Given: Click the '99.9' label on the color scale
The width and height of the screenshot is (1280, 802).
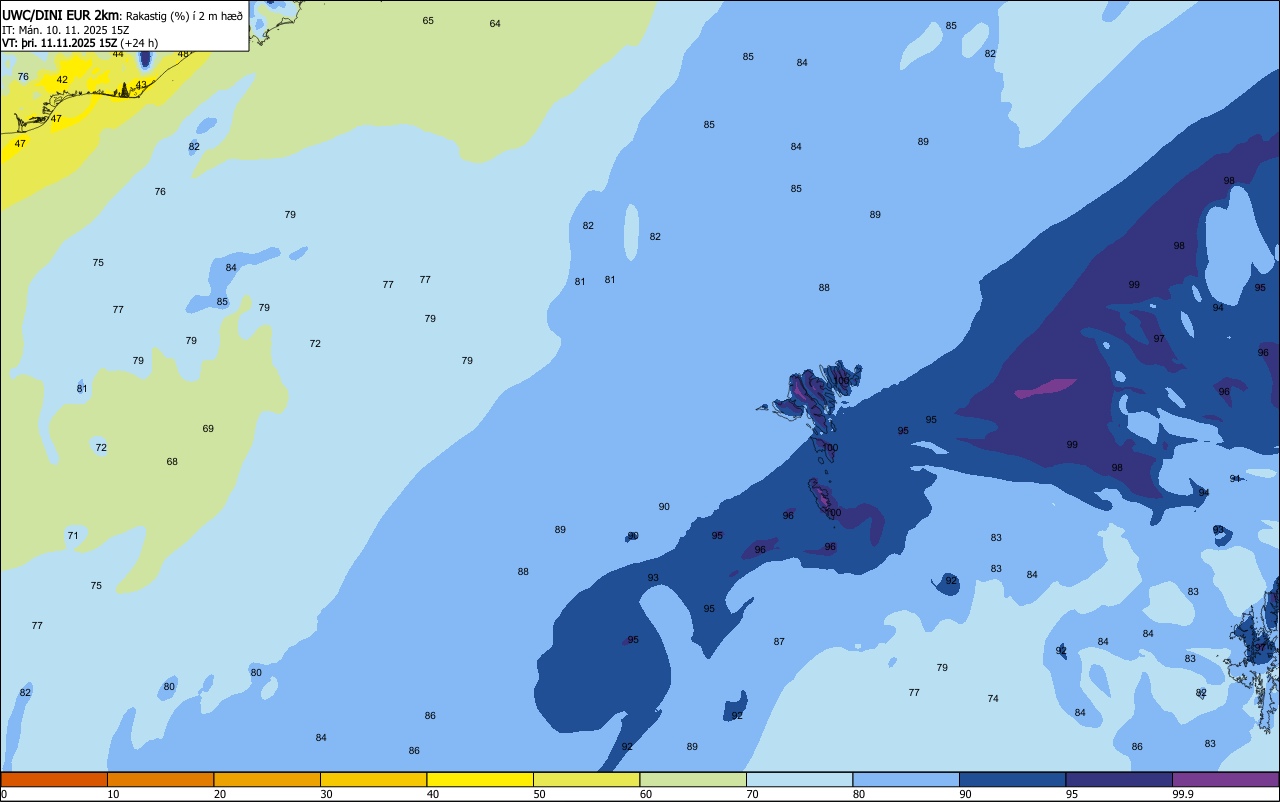Looking at the screenshot, I should click(x=1184, y=794).
